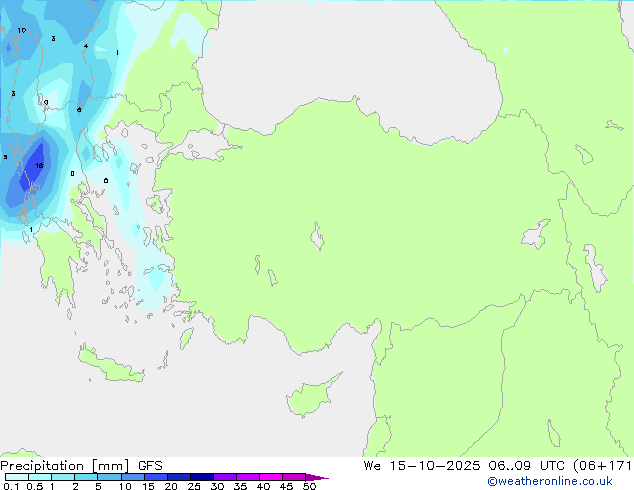This screenshot has width=634, height=490.
Task: Click the 2 to 5 mm legend swatch
Action: click(86, 477)
